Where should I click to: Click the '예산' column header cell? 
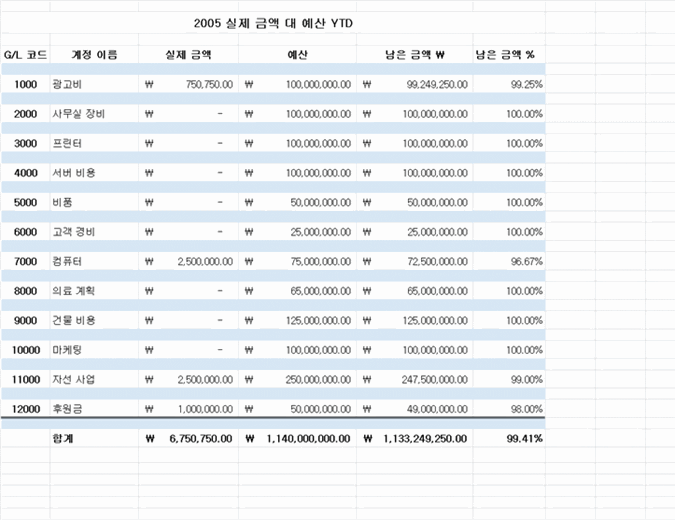tap(297, 55)
